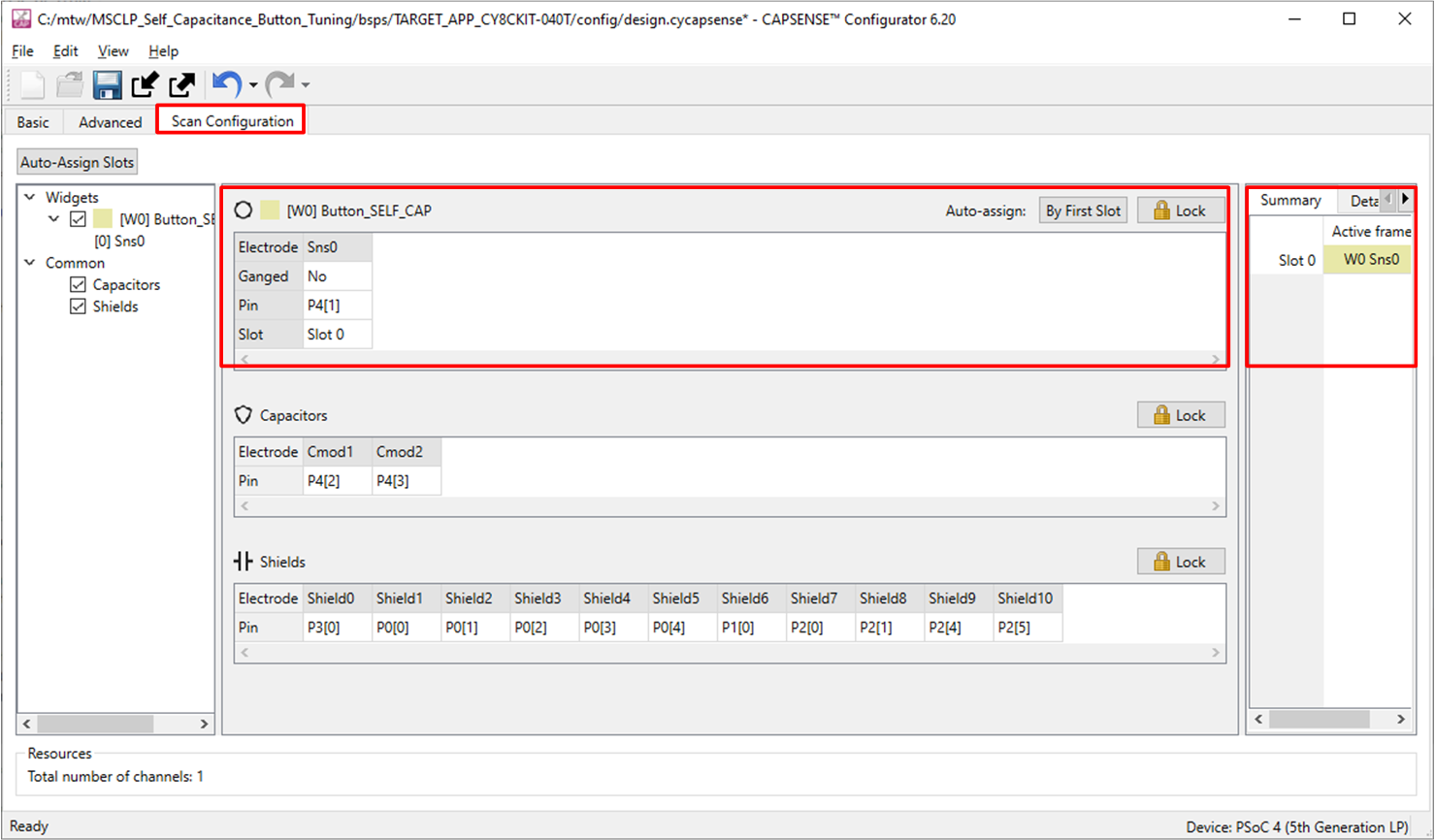Switch to the Basic tab

click(x=33, y=122)
